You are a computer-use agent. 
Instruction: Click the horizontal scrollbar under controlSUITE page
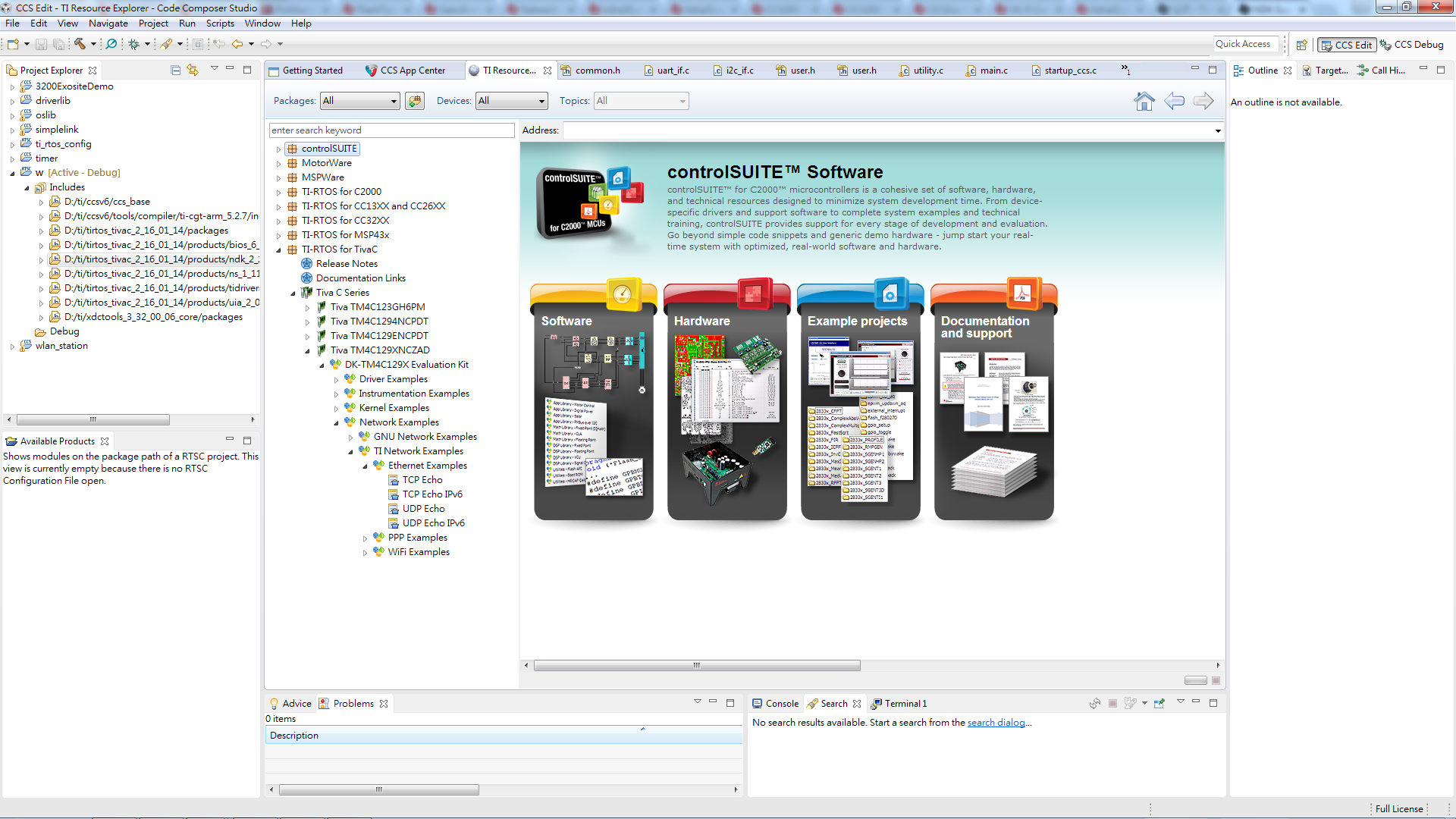[x=696, y=666]
